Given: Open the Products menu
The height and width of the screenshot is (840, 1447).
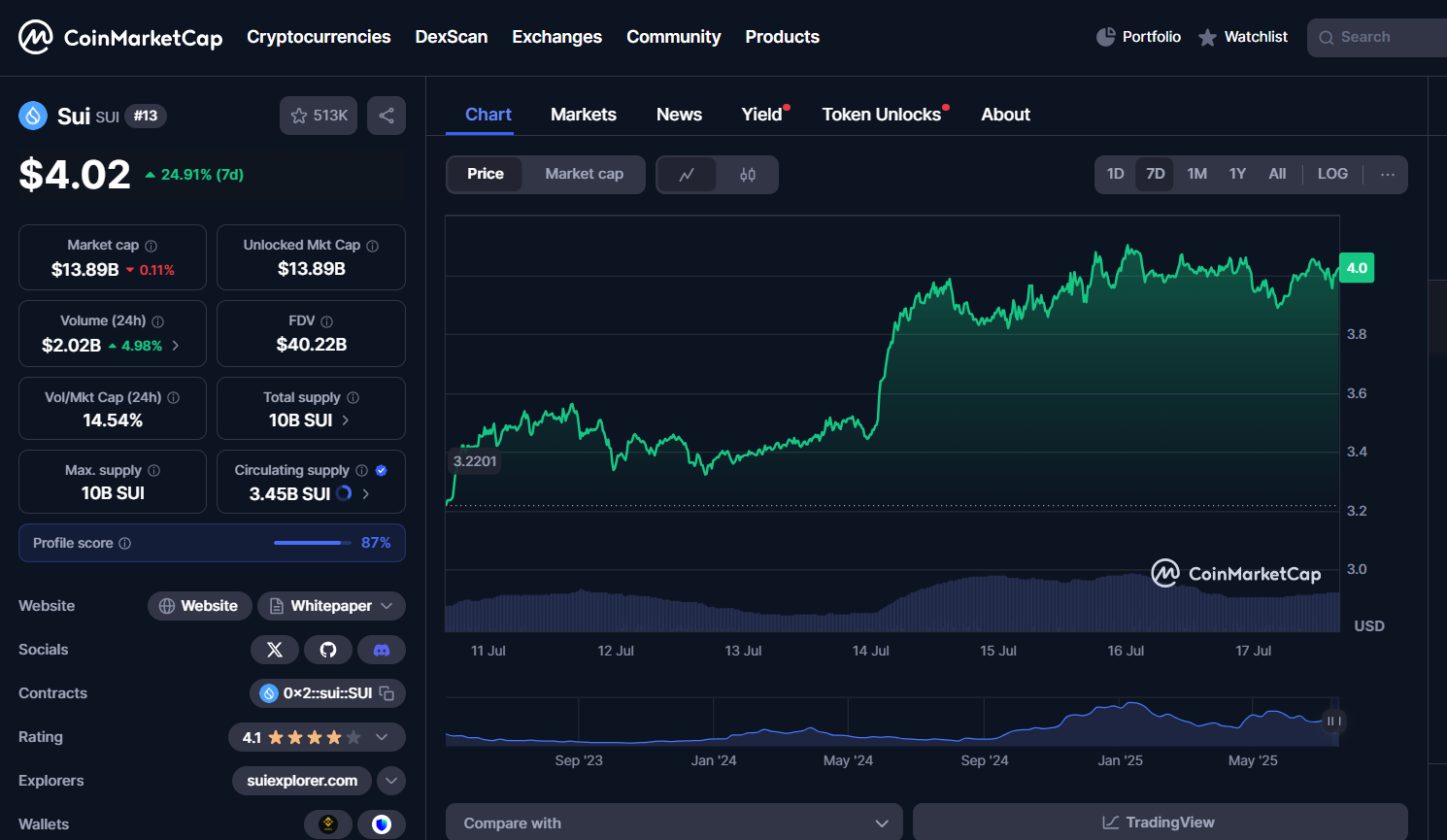Looking at the screenshot, I should tap(783, 37).
